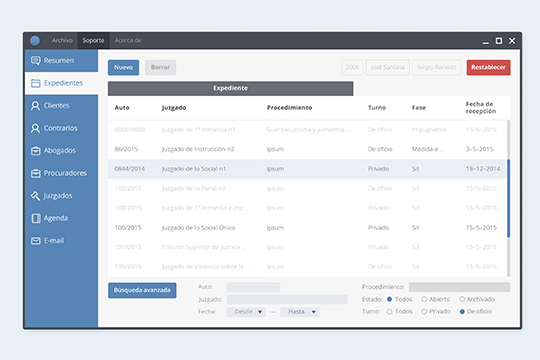540x360 pixels.
Task: Select Estado Todos radio button
Action: tap(390, 299)
